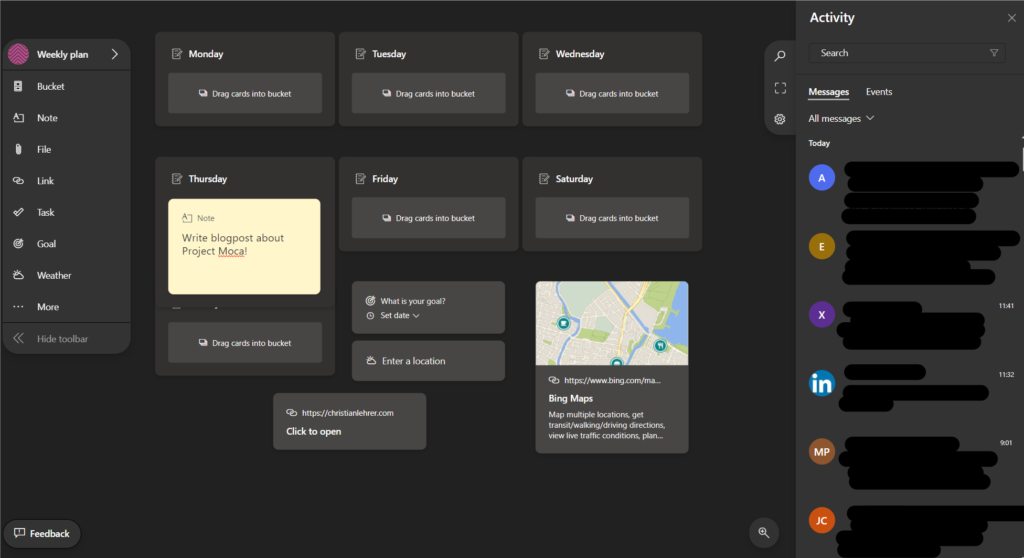
Task: Select the Monday bucket title
Action: (x=206, y=54)
